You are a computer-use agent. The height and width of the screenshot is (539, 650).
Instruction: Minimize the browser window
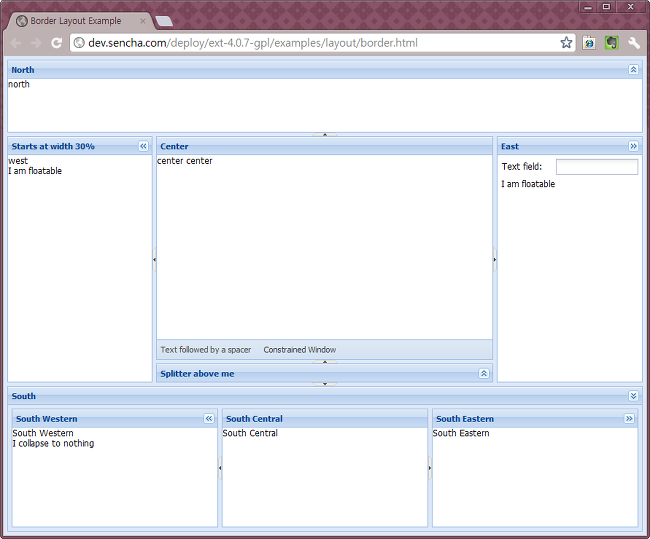point(588,7)
